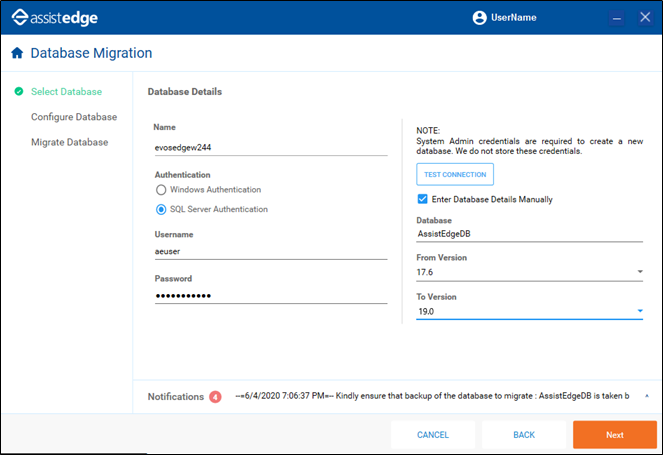This screenshot has height=455, width=663.
Task: Click the NOTE: text about admin credentials
Action: [529, 141]
